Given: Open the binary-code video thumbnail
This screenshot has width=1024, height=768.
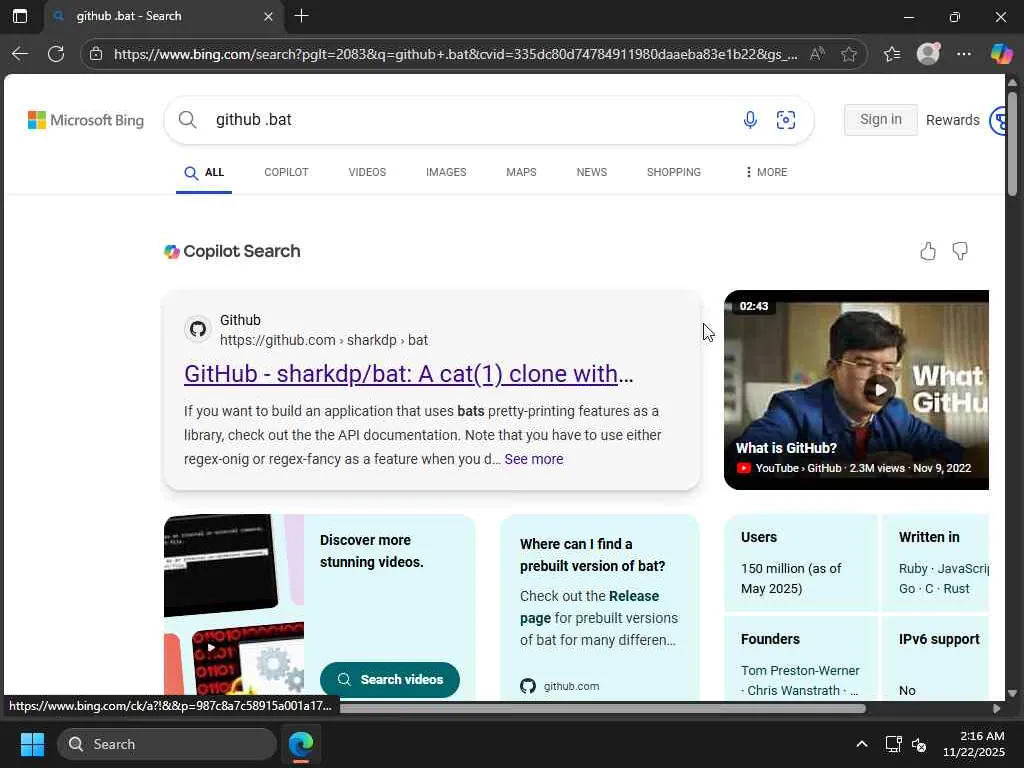Looking at the screenshot, I should 248,660.
